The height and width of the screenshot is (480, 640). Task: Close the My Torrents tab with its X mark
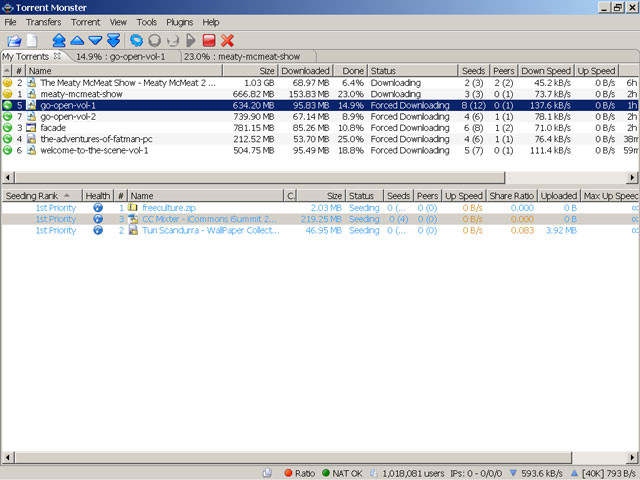pos(57,56)
